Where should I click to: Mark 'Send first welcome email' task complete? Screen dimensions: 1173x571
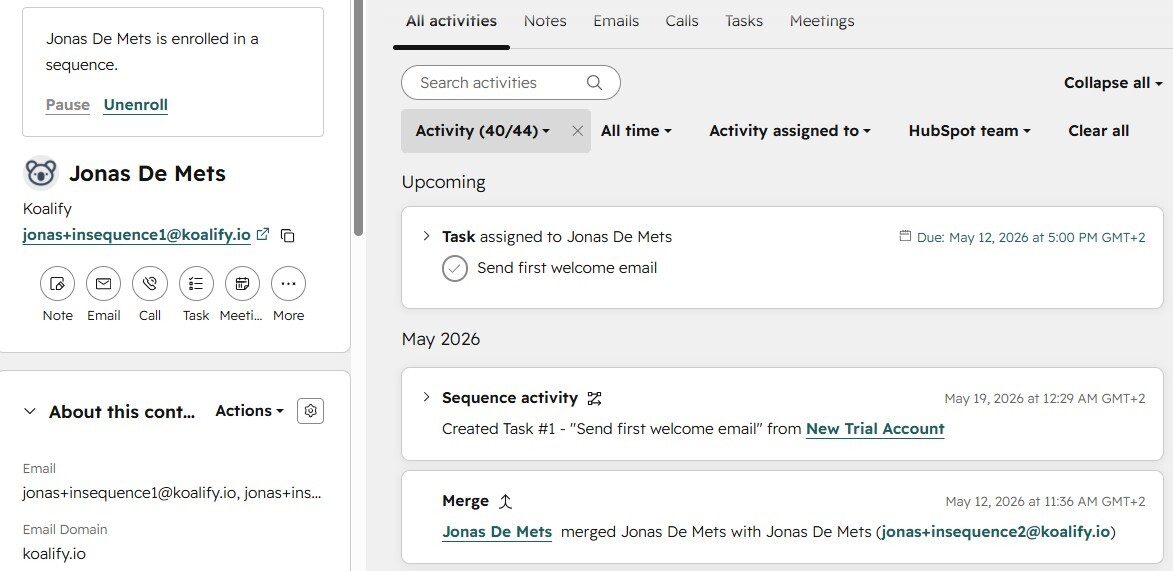455,268
